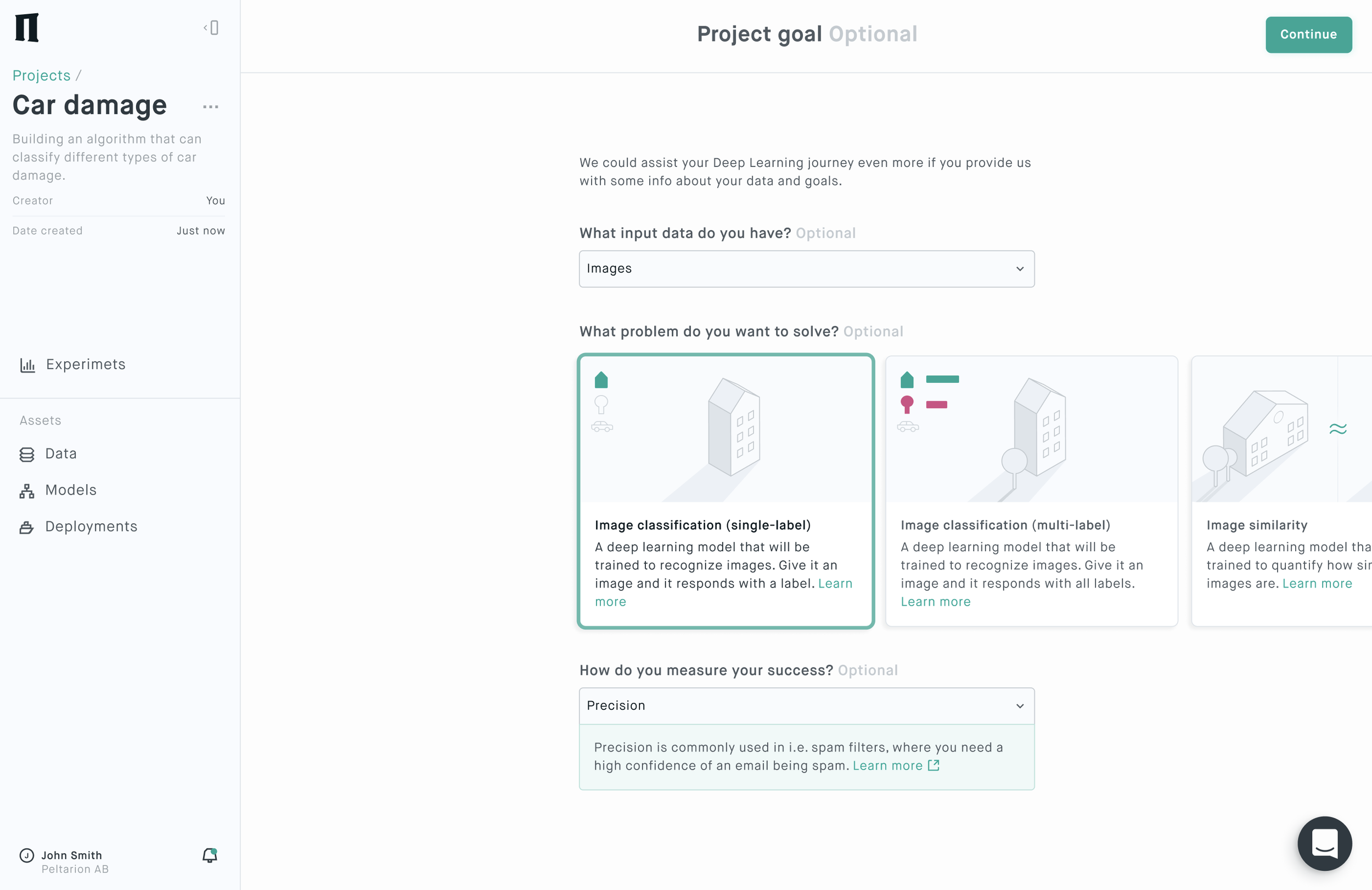
Task: Collapse the sidebar panel icon
Action: coord(211,27)
